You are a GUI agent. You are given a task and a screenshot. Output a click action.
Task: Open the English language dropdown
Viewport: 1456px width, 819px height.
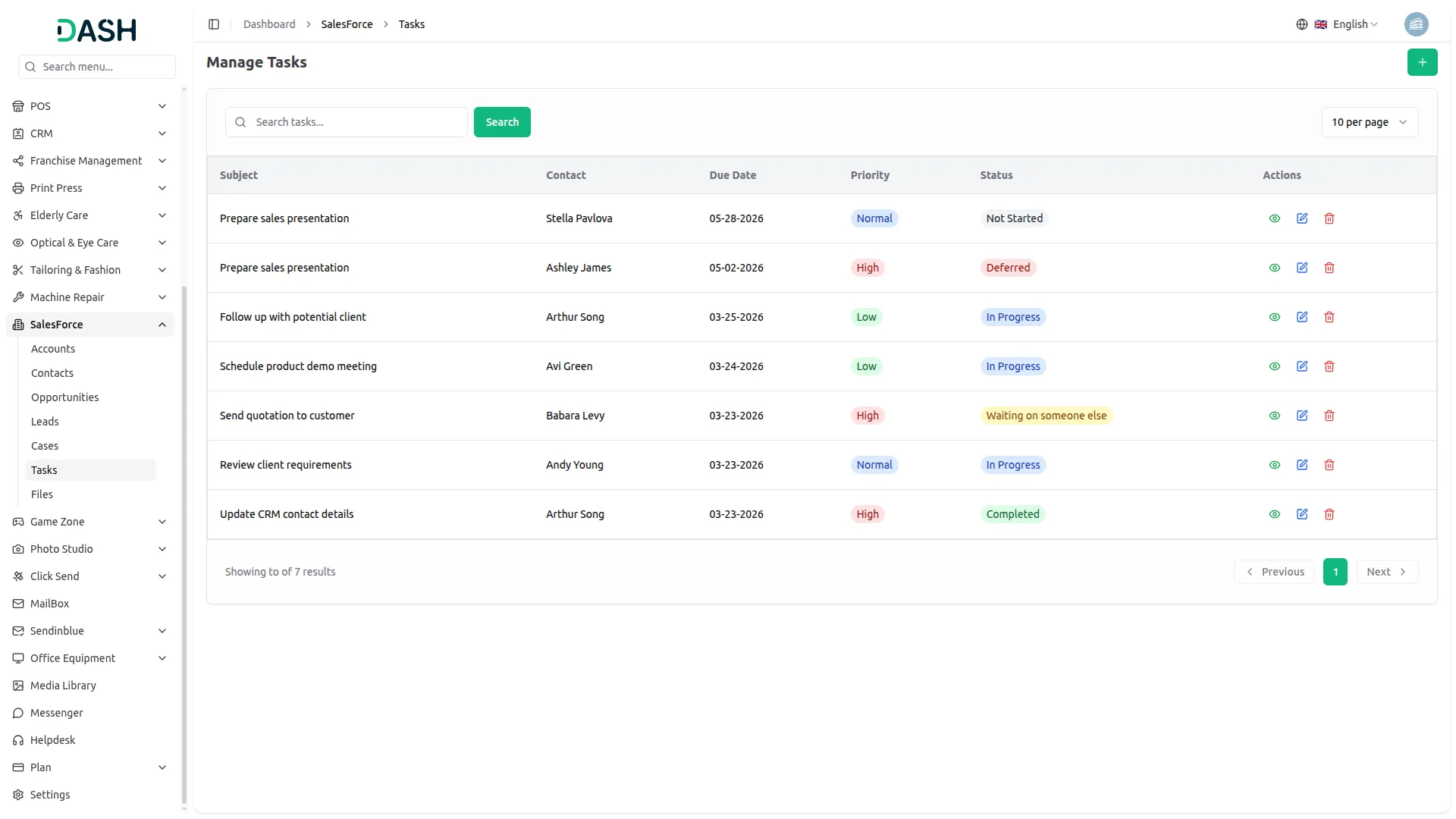point(1348,24)
